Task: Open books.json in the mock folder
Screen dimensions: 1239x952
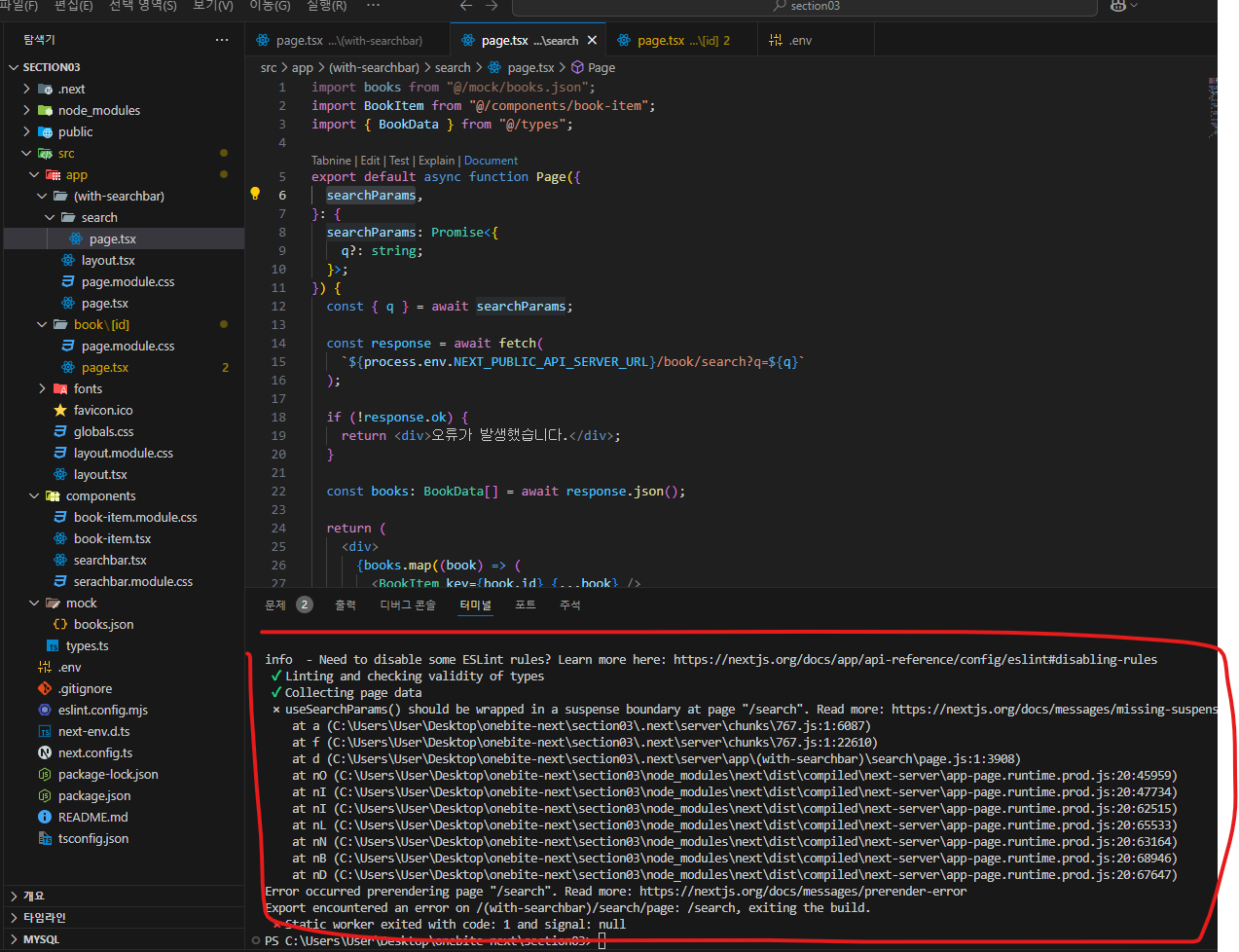Action: tap(123, 624)
